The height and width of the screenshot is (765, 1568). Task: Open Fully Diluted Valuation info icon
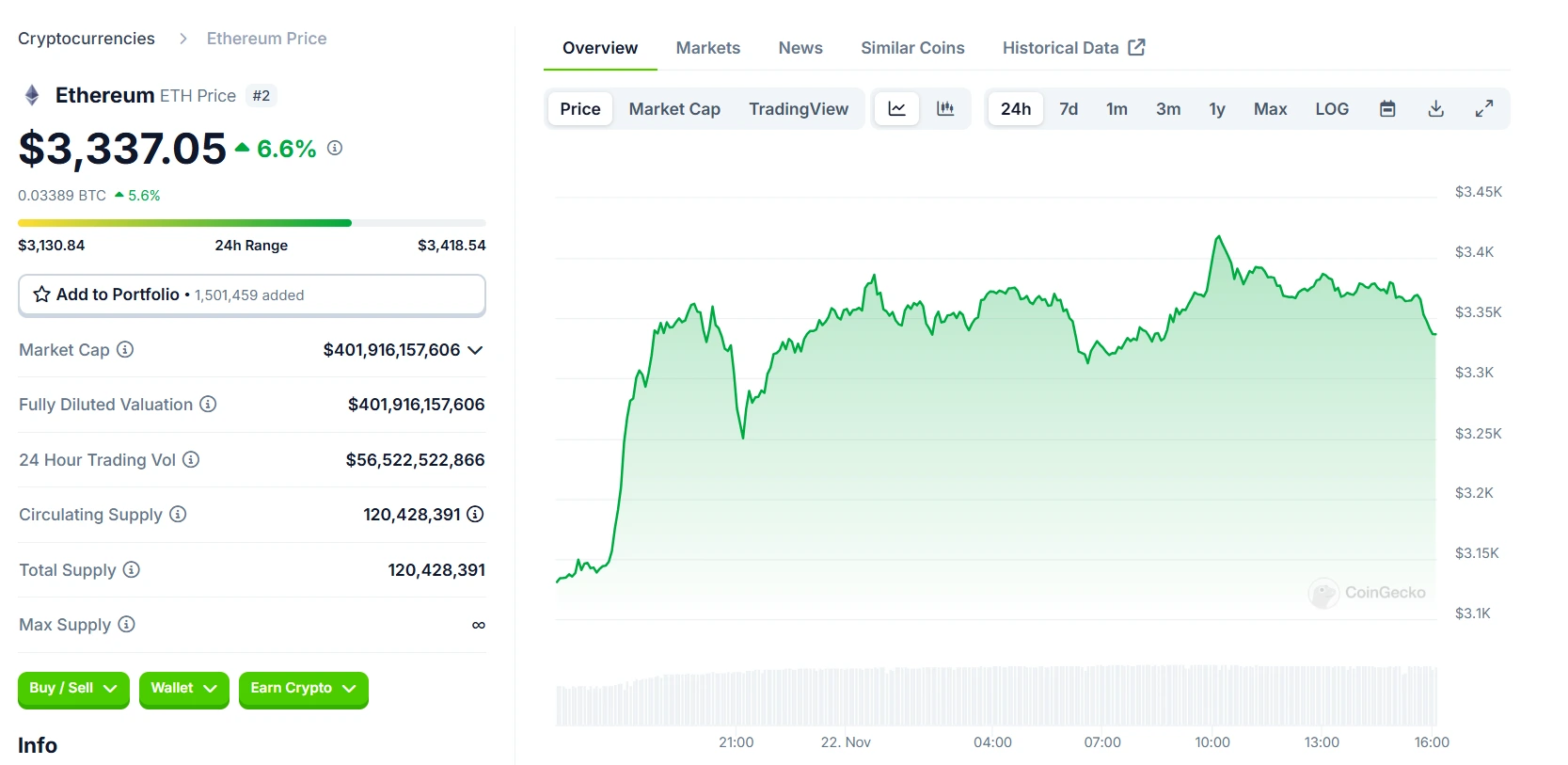(x=208, y=404)
